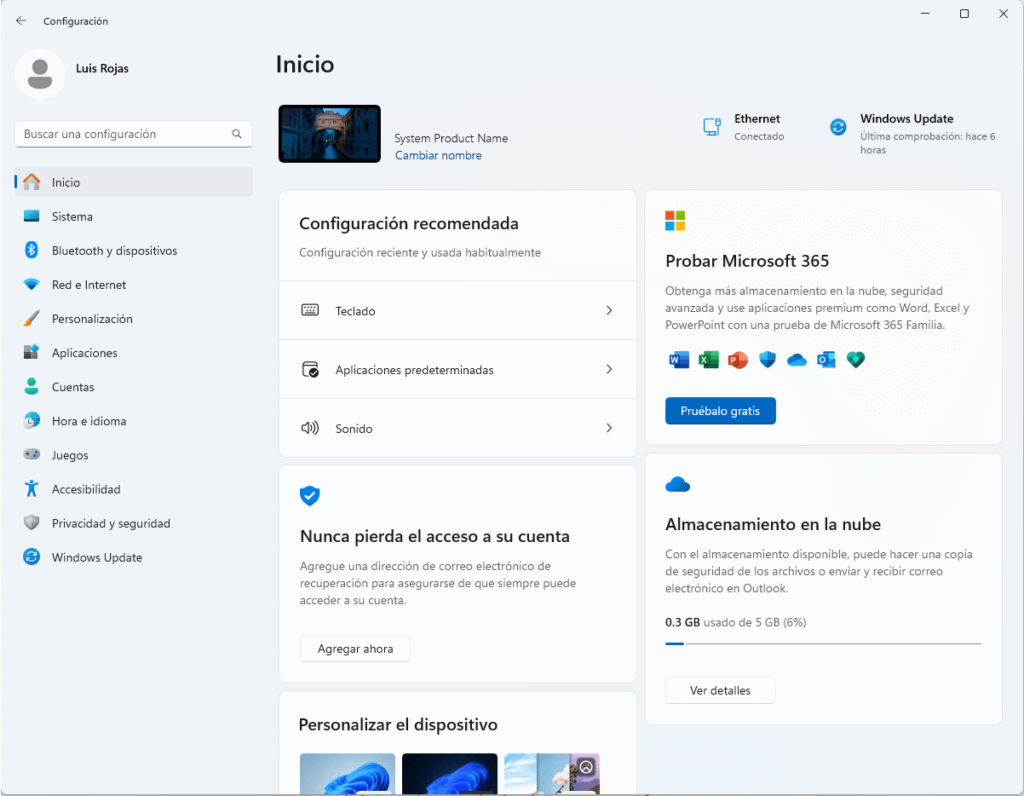This screenshot has width=1024, height=796.
Task: Click the search magnifier icon
Action: pos(237,134)
